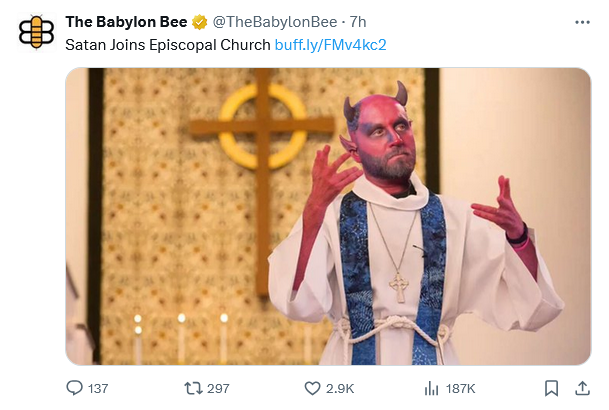
Task: Open the three-dot more options menu
Action: coord(582,22)
